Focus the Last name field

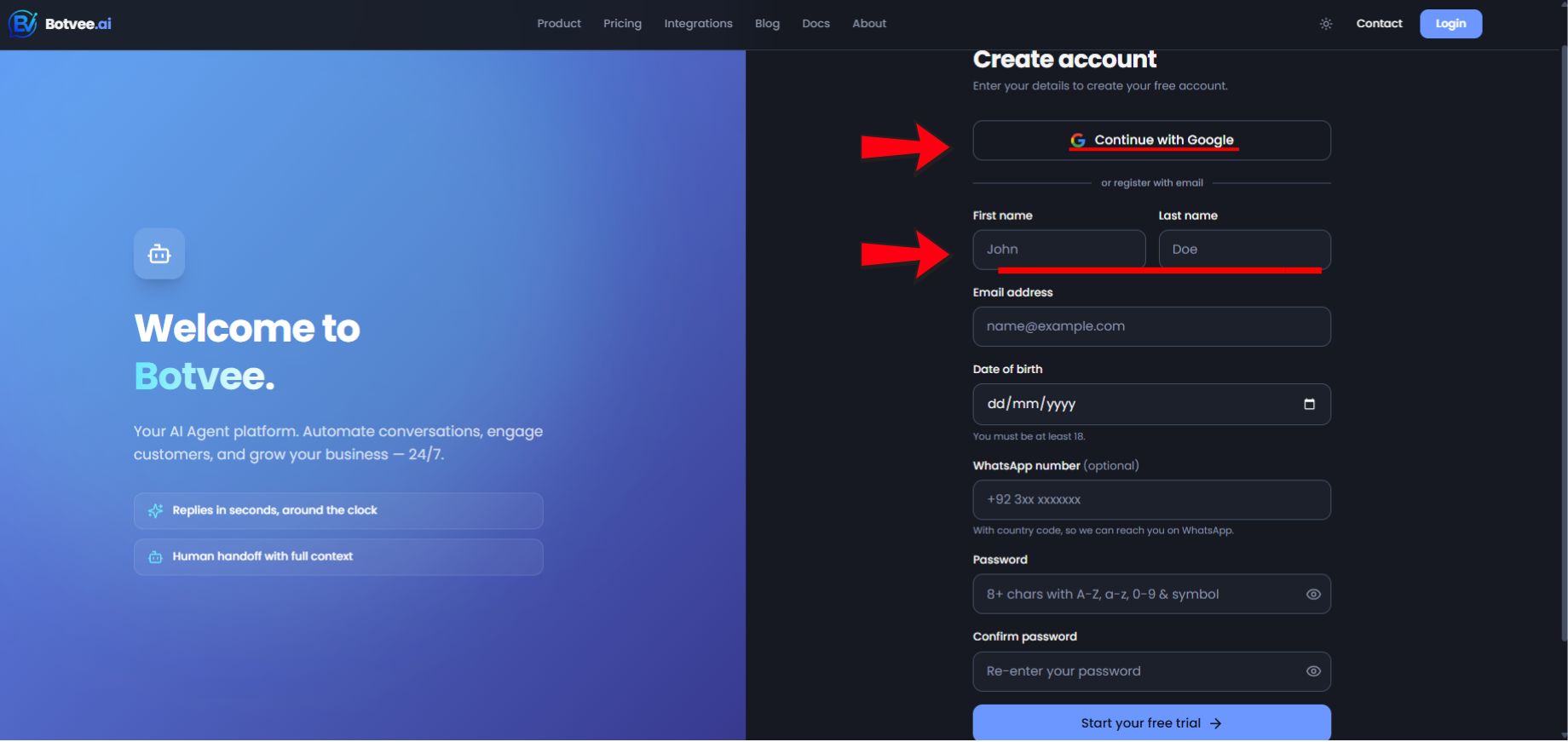[1244, 250]
